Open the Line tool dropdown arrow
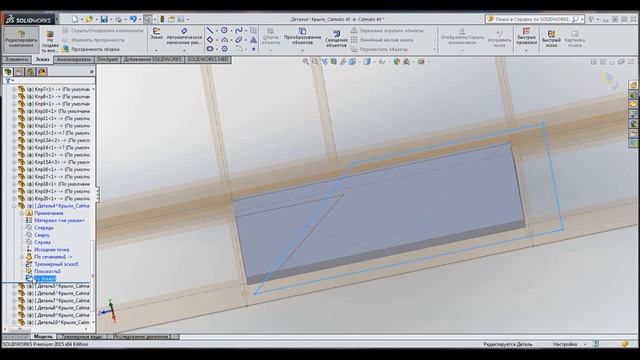The width and height of the screenshot is (640, 360). (216, 30)
